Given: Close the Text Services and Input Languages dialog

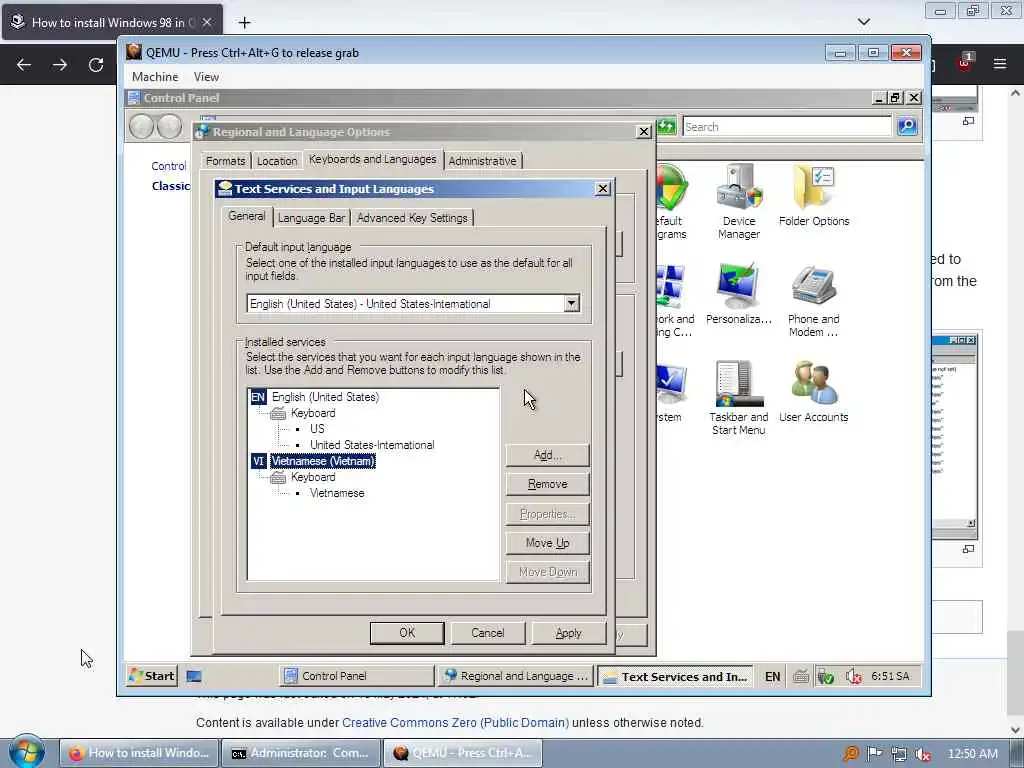Looking at the screenshot, I should pyautogui.click(x=603, y=189).
